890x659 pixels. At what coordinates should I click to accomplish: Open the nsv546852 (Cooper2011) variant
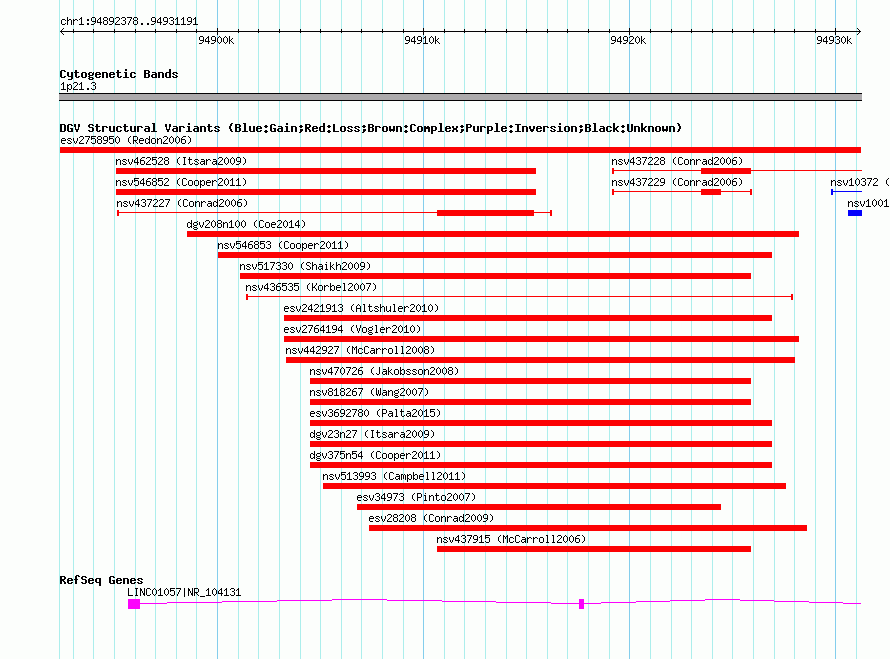click(326, 192)
